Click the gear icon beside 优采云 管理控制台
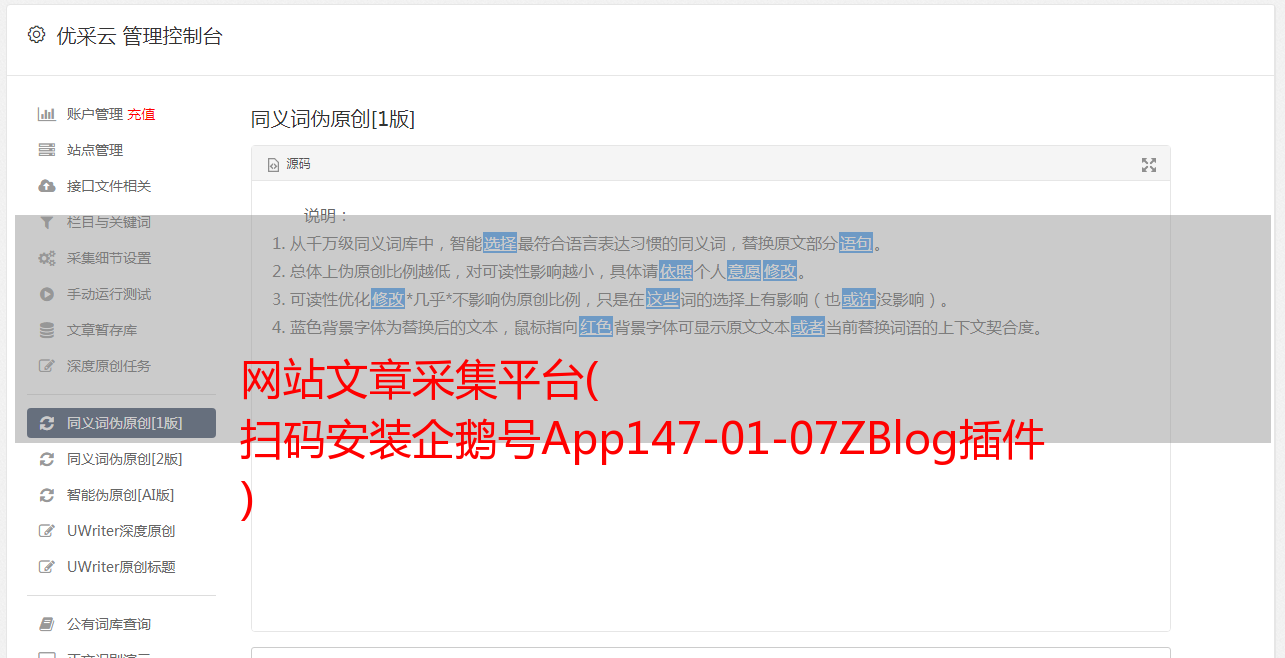The image size is (1285, 658). (36, 35)
